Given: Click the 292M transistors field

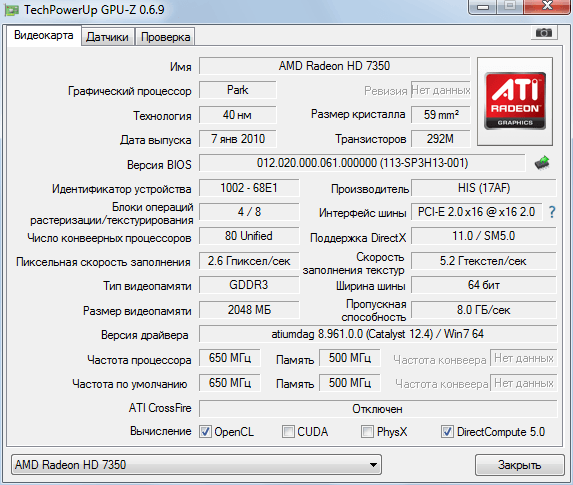Looking at the screenshot, I should [x=441, y=139].
